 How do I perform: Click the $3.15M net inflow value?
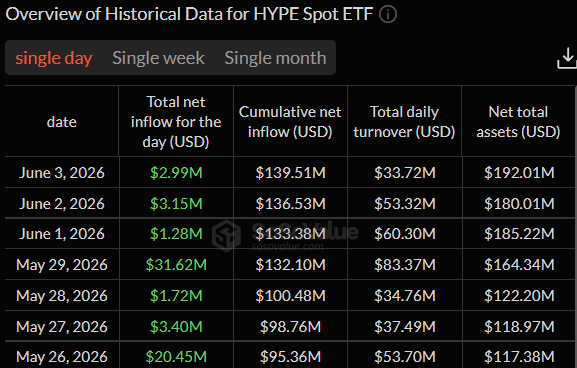[176, 204]
